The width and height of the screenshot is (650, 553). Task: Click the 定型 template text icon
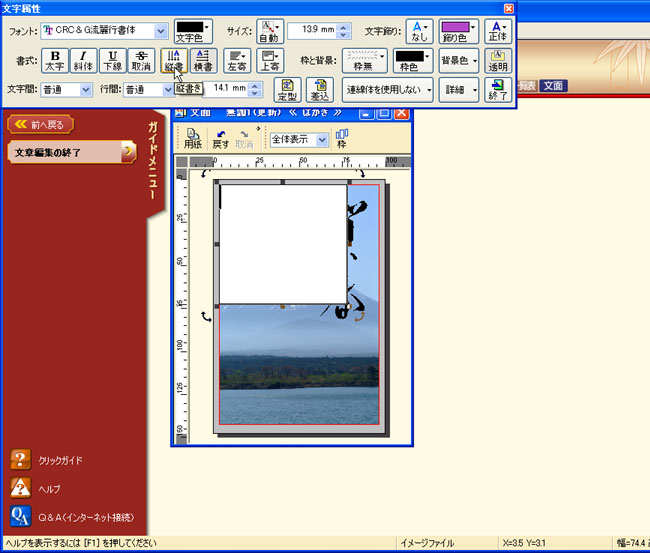pos(287,89)
